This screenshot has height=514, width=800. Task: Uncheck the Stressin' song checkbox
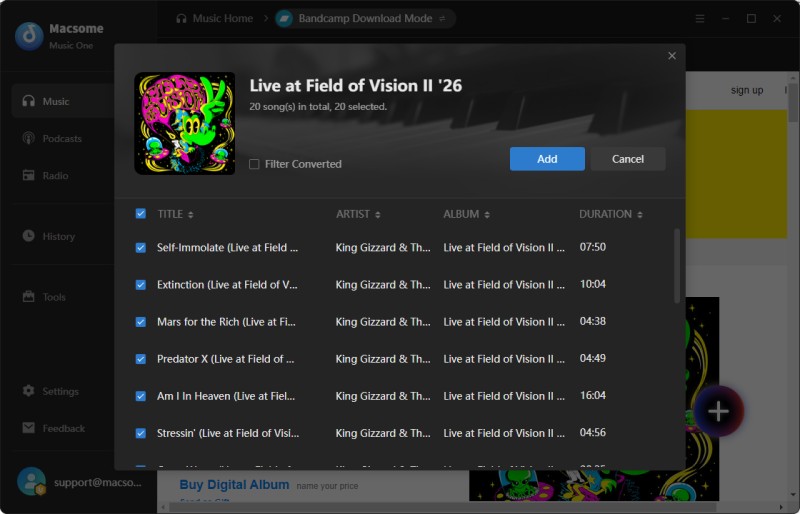141,433
